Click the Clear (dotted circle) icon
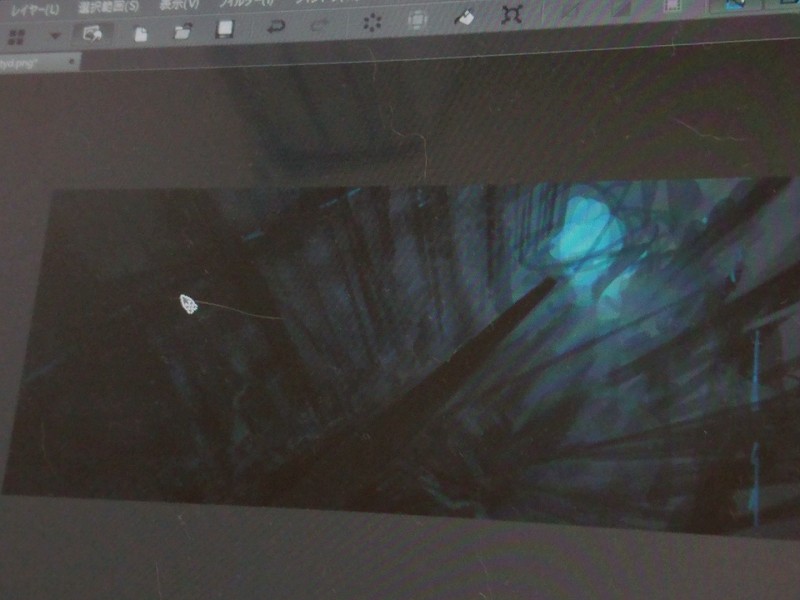 (372, 22)
